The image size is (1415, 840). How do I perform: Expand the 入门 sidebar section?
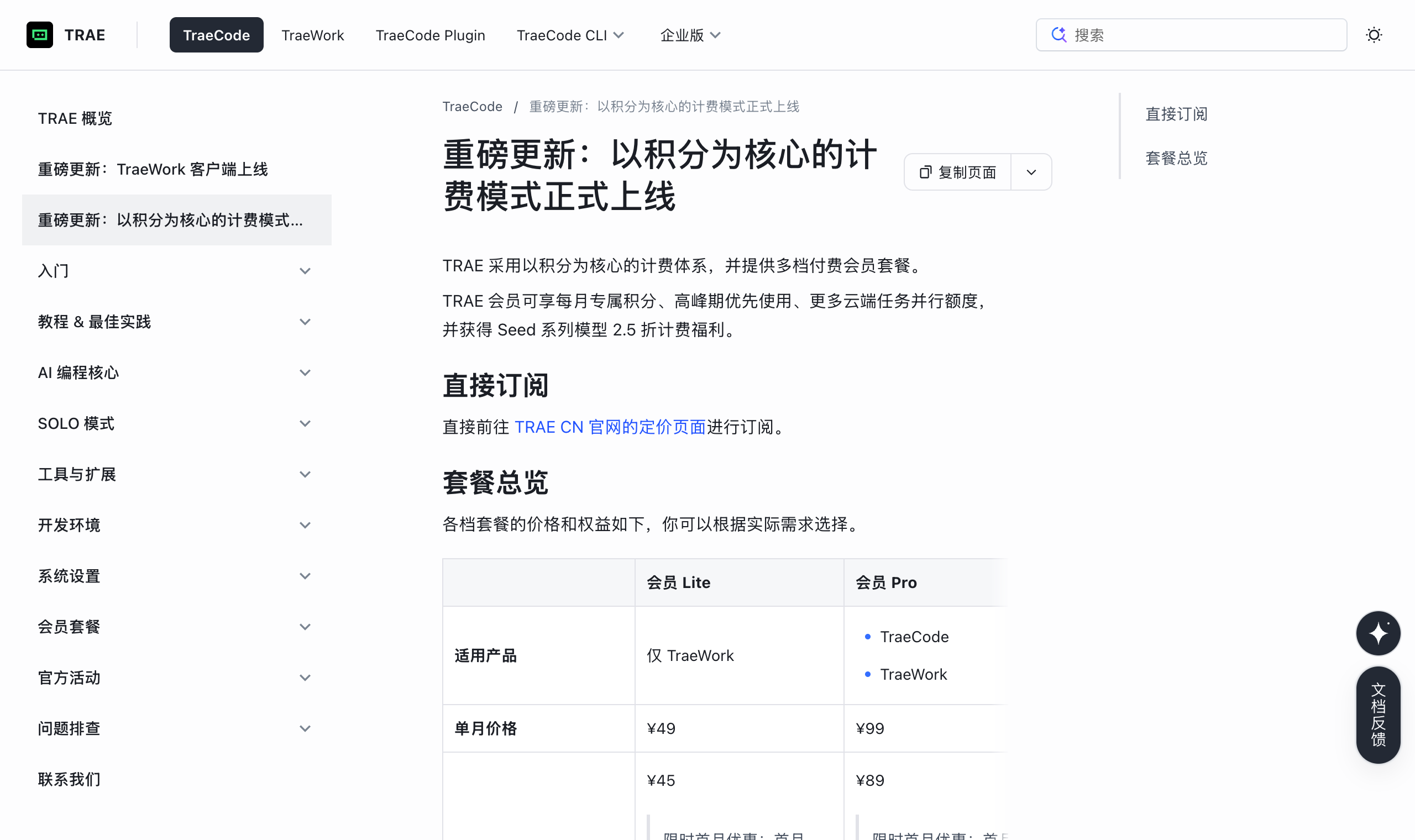[x=176, y=271]
